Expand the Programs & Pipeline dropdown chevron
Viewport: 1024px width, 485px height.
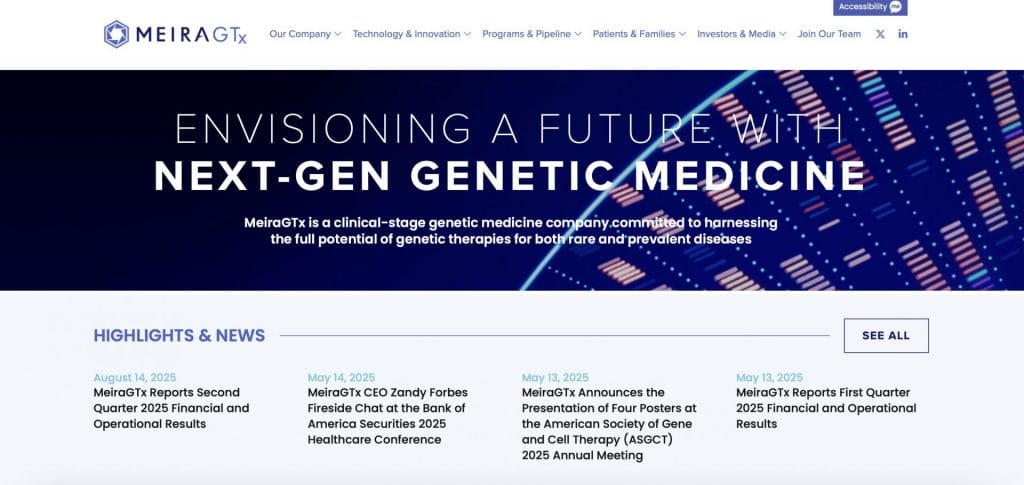(x=579, y=34)
